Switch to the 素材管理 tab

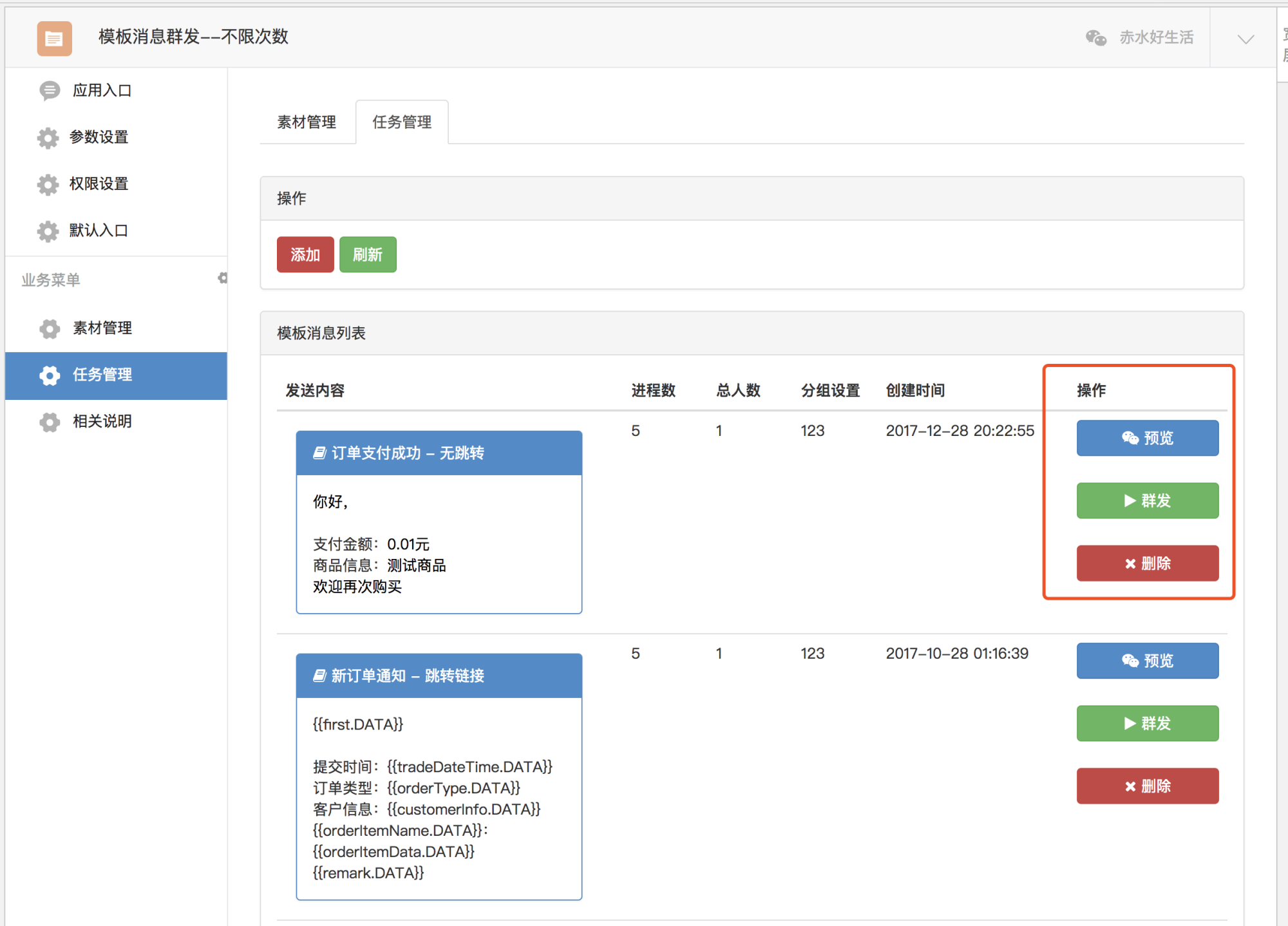point(307,122)
